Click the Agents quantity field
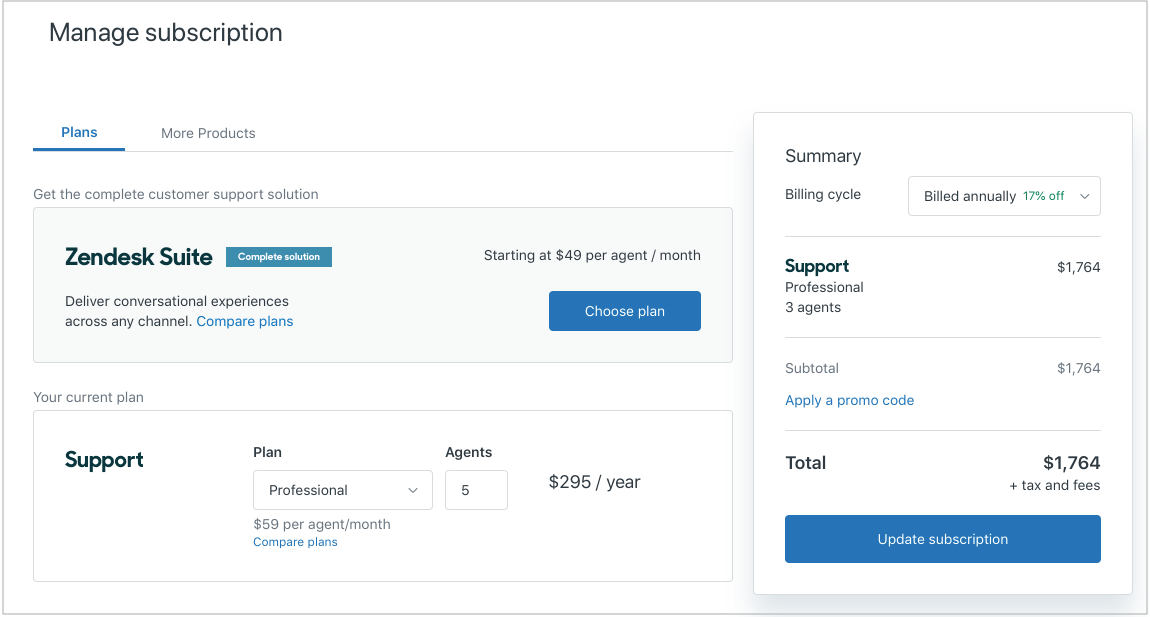 (x=476, y=490)
